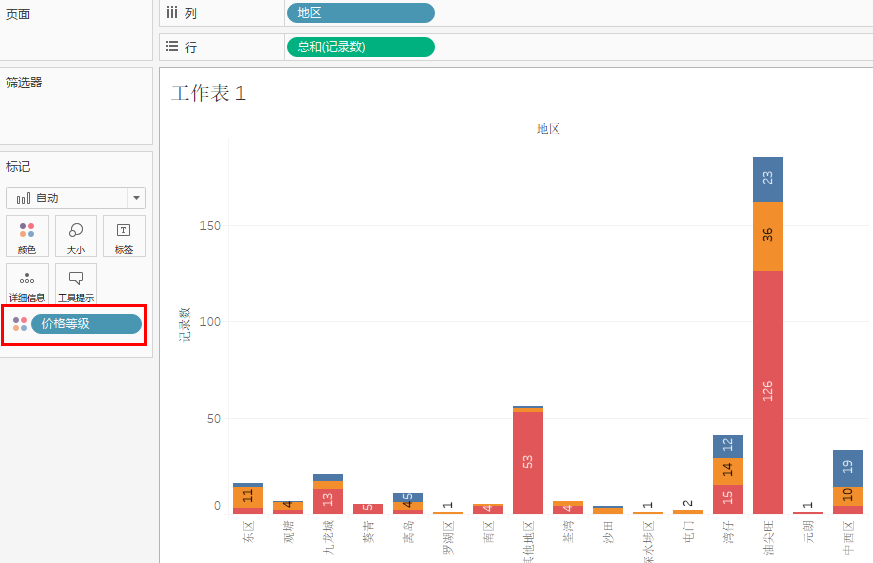This screenshot has height=563, width=873.
Task: Click the 油尖旺 category label on the axis
Action: tap(768, 537)
